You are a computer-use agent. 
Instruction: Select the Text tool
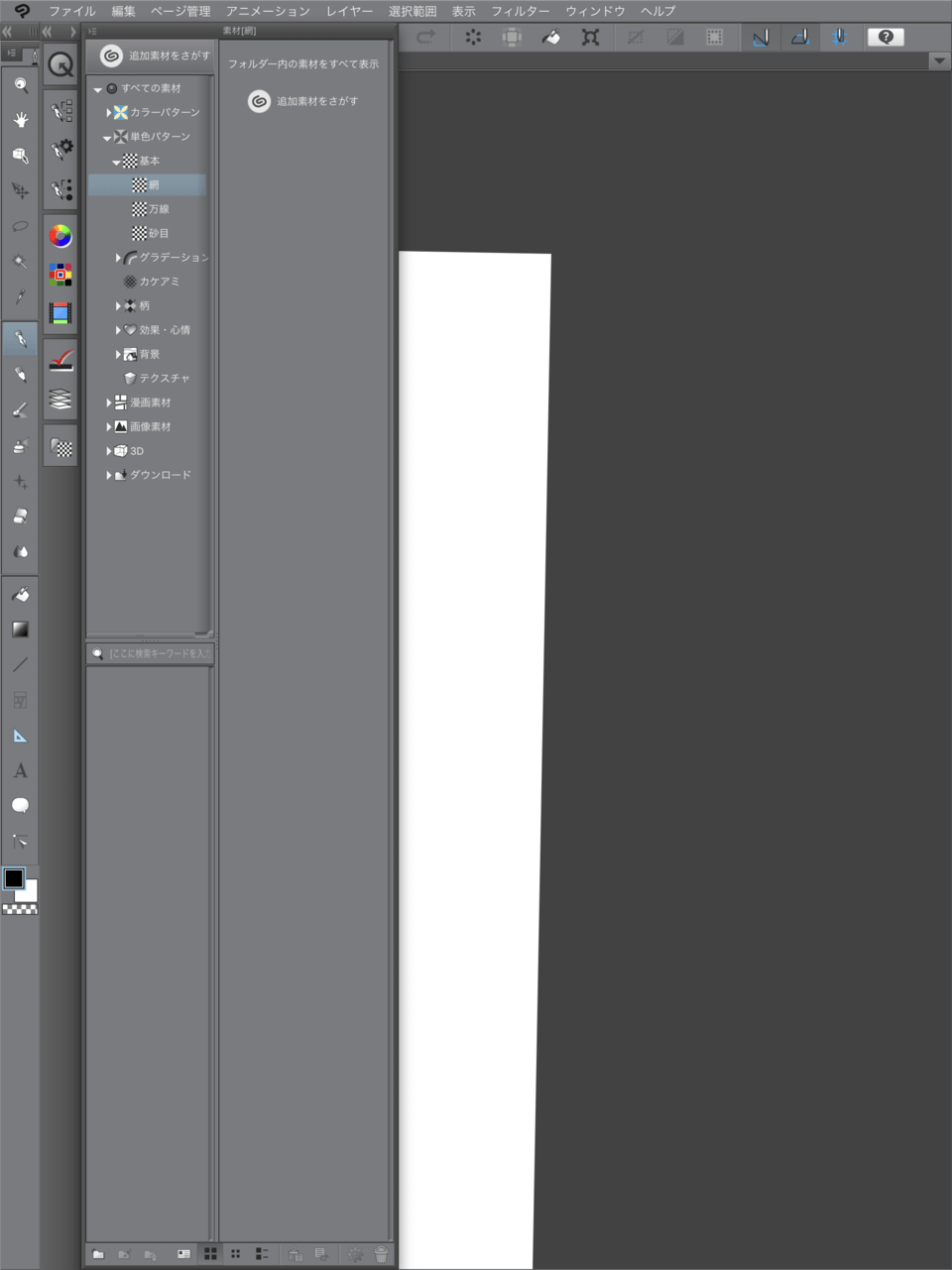(x=20, y=770)
